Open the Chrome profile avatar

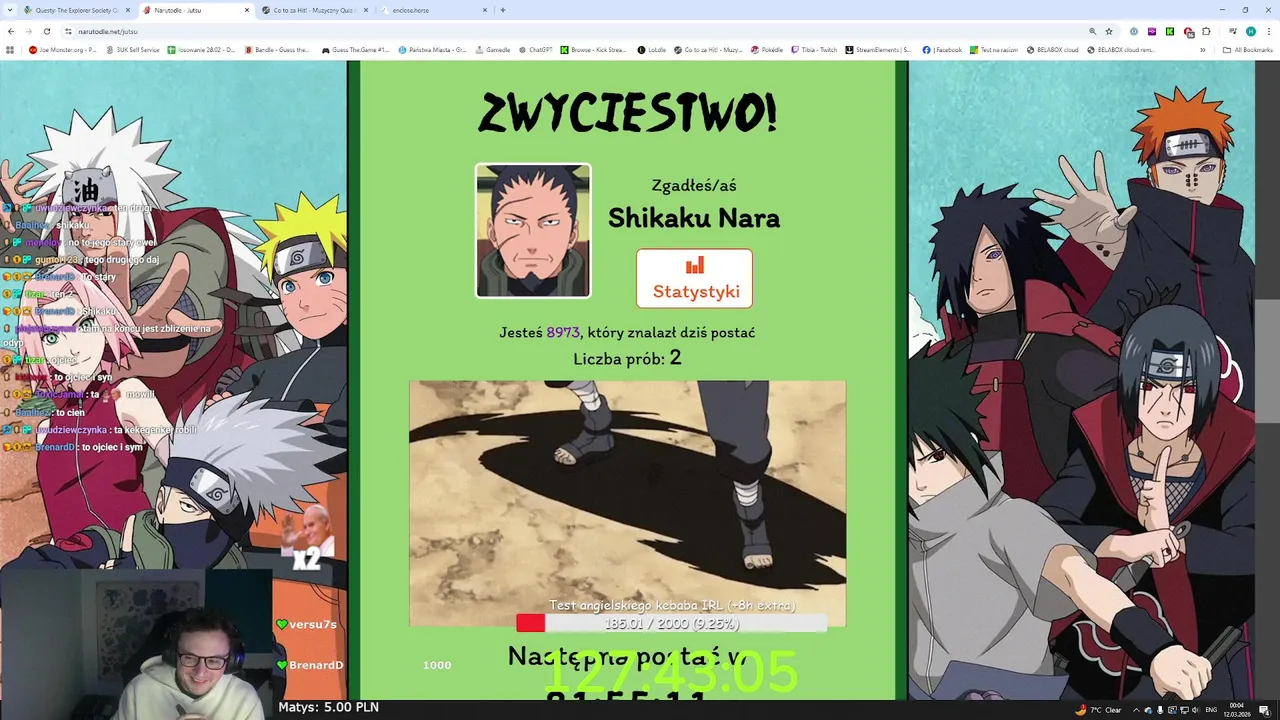point(1250,31)
